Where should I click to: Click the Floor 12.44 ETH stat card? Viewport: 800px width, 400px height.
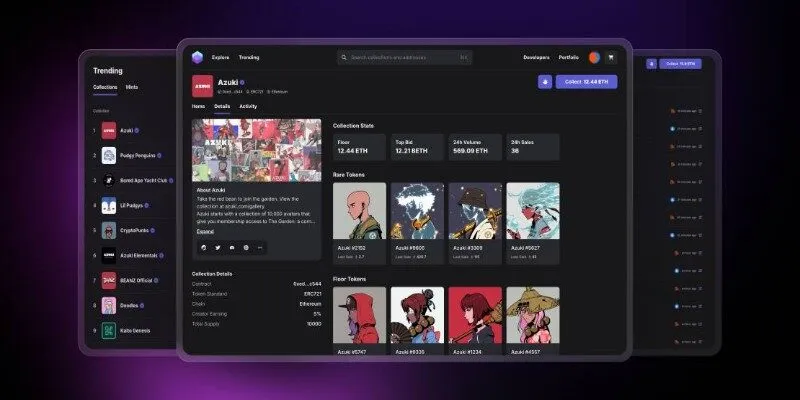coord(359,147)
